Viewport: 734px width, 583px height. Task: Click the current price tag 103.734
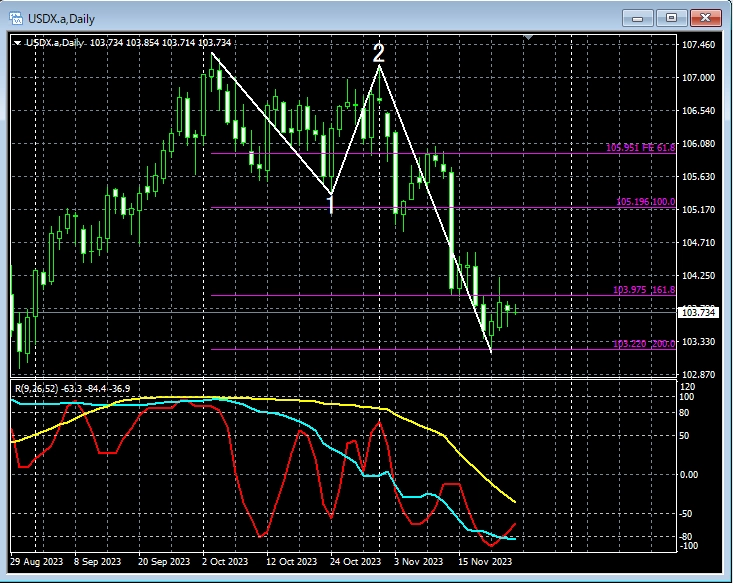(x=697, y=313)
